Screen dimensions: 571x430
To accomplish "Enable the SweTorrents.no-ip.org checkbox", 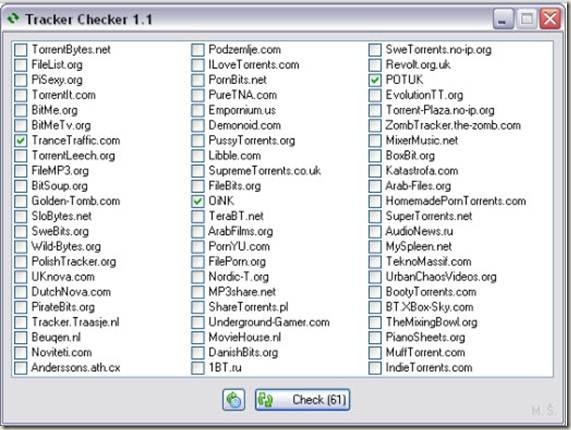I will click(x=375, y=50).
